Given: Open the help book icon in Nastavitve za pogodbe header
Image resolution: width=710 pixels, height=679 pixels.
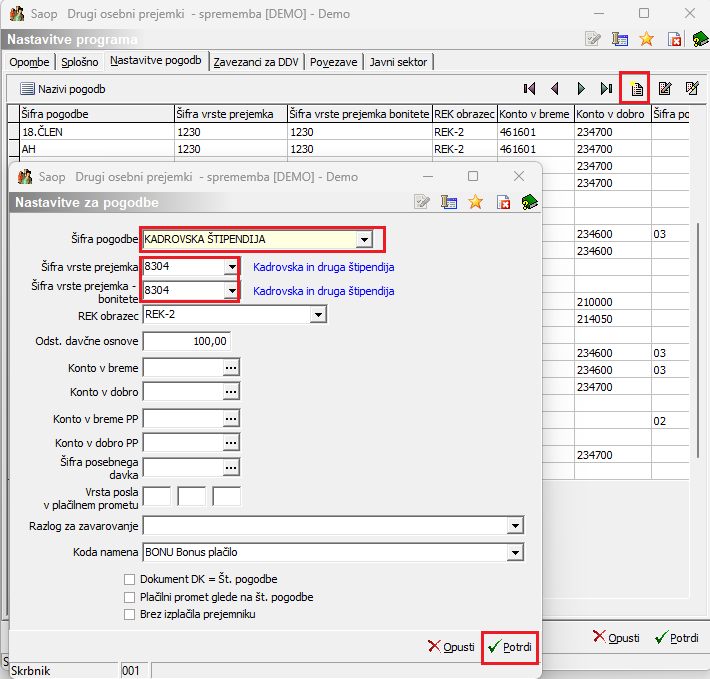Looking at the screenshot, I should [529, 201].
